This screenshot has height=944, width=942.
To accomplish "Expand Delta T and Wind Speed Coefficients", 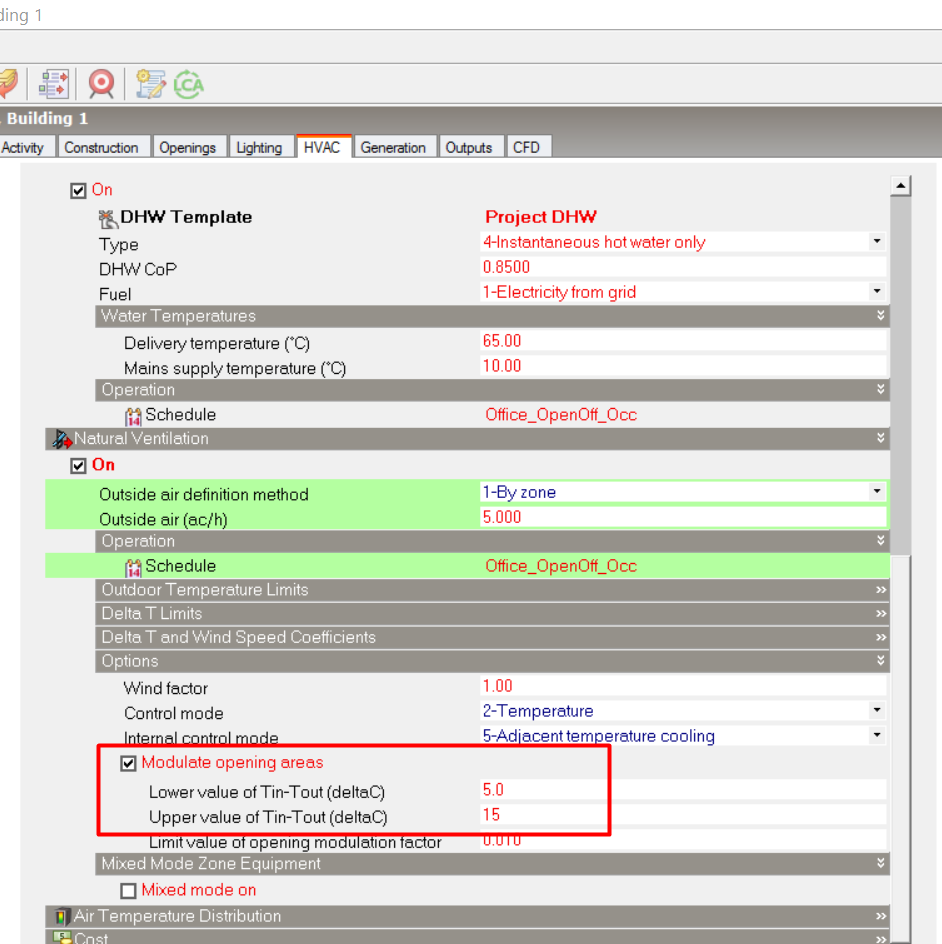I will click(x=881, y=638).
